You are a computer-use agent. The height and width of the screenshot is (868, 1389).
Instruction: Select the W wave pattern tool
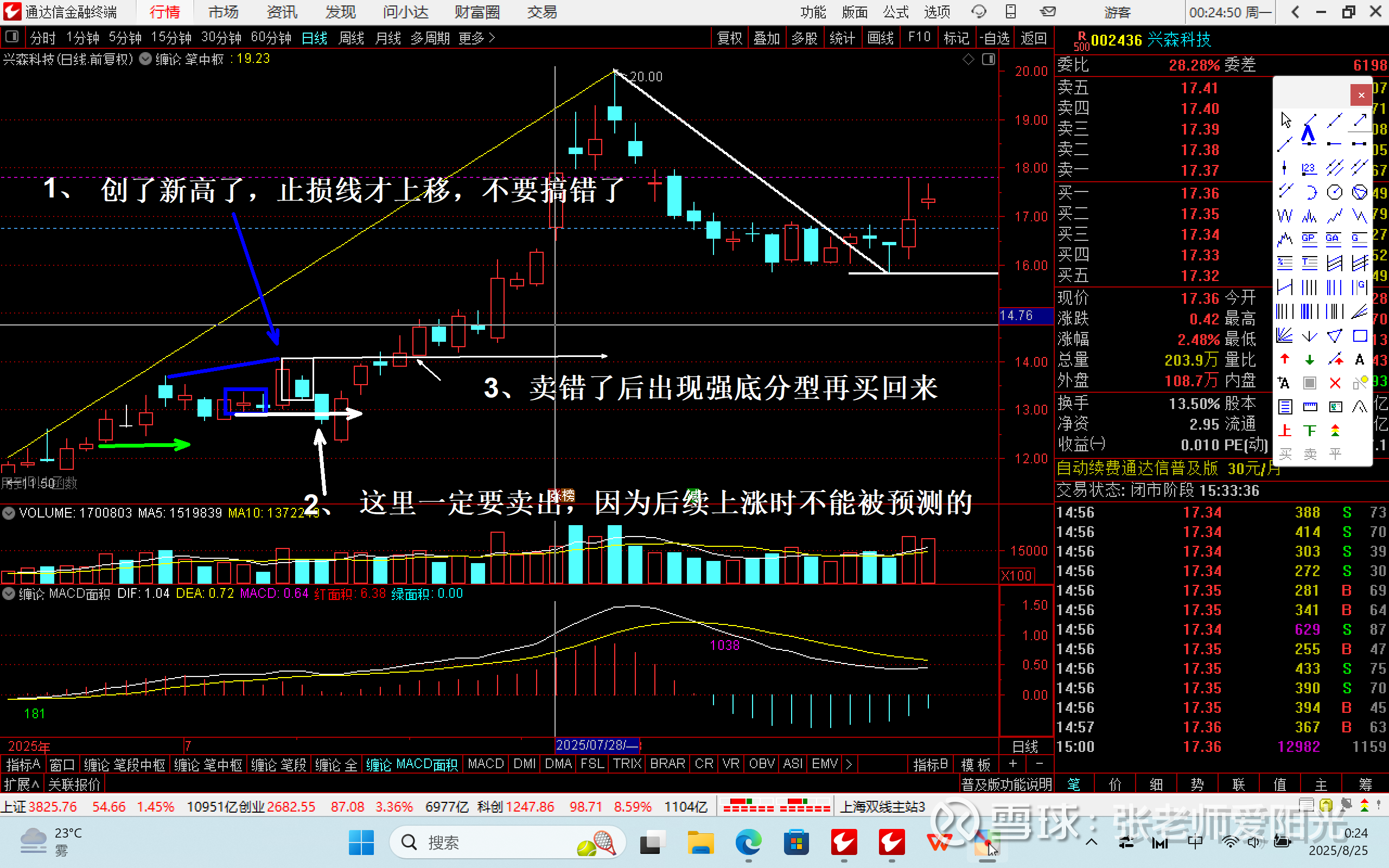coord(1284,216)
